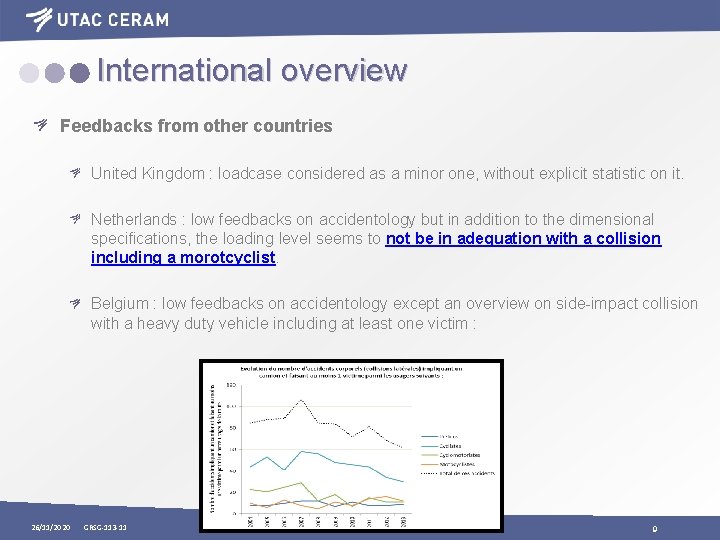Click the Netherlands bullet text

point(376,238)
